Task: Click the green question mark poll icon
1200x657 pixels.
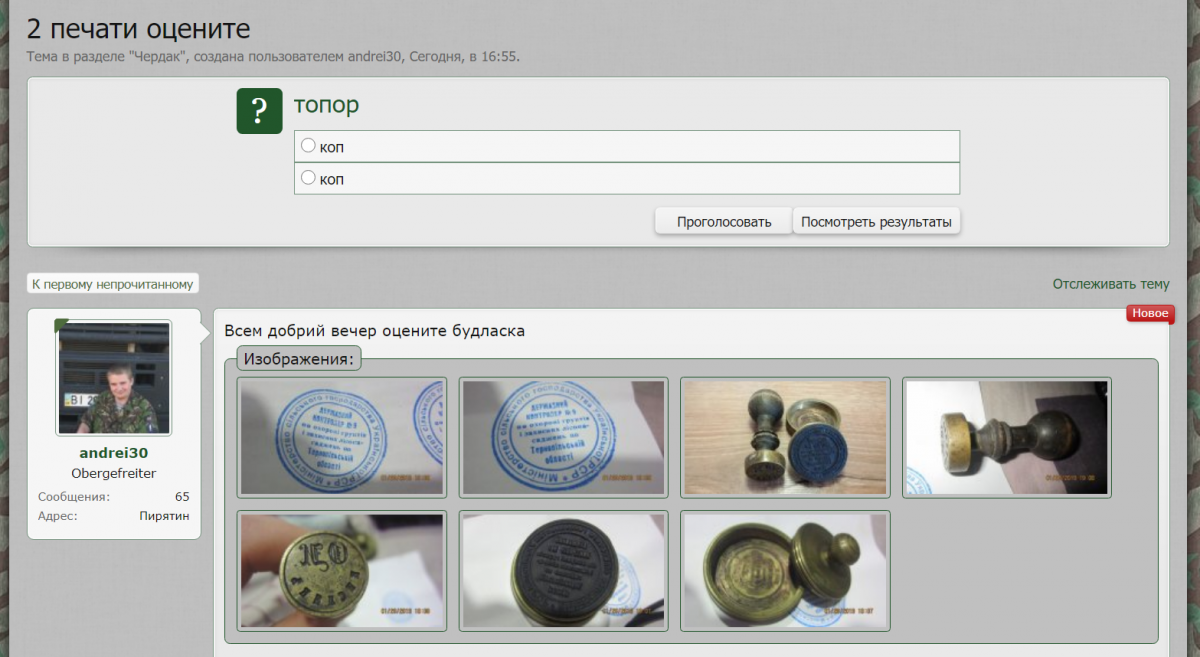Action: [x=259, y=111]
